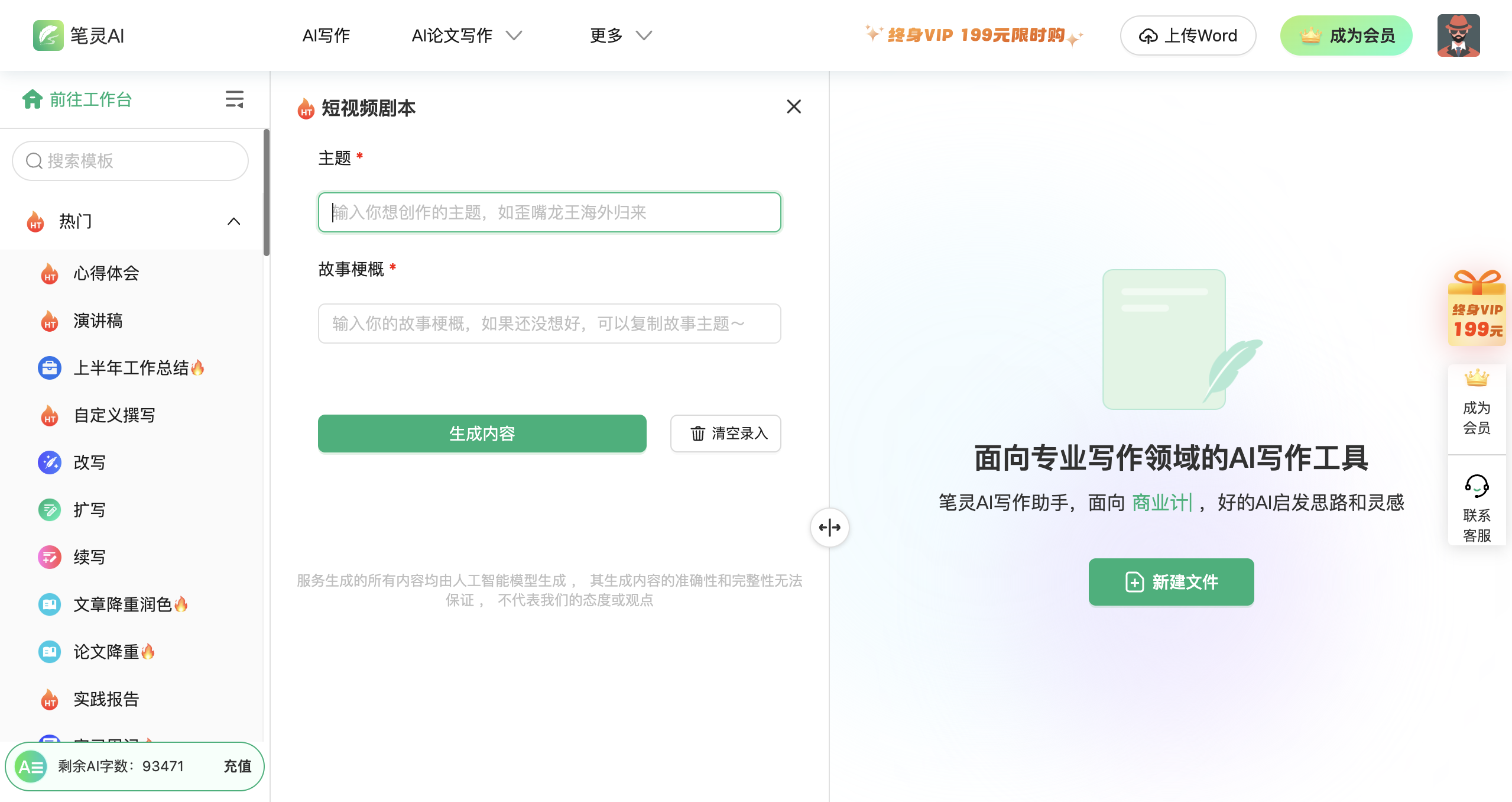
Task: Click the book icon for 文章降重润色
Action: [x=50, y=604]
